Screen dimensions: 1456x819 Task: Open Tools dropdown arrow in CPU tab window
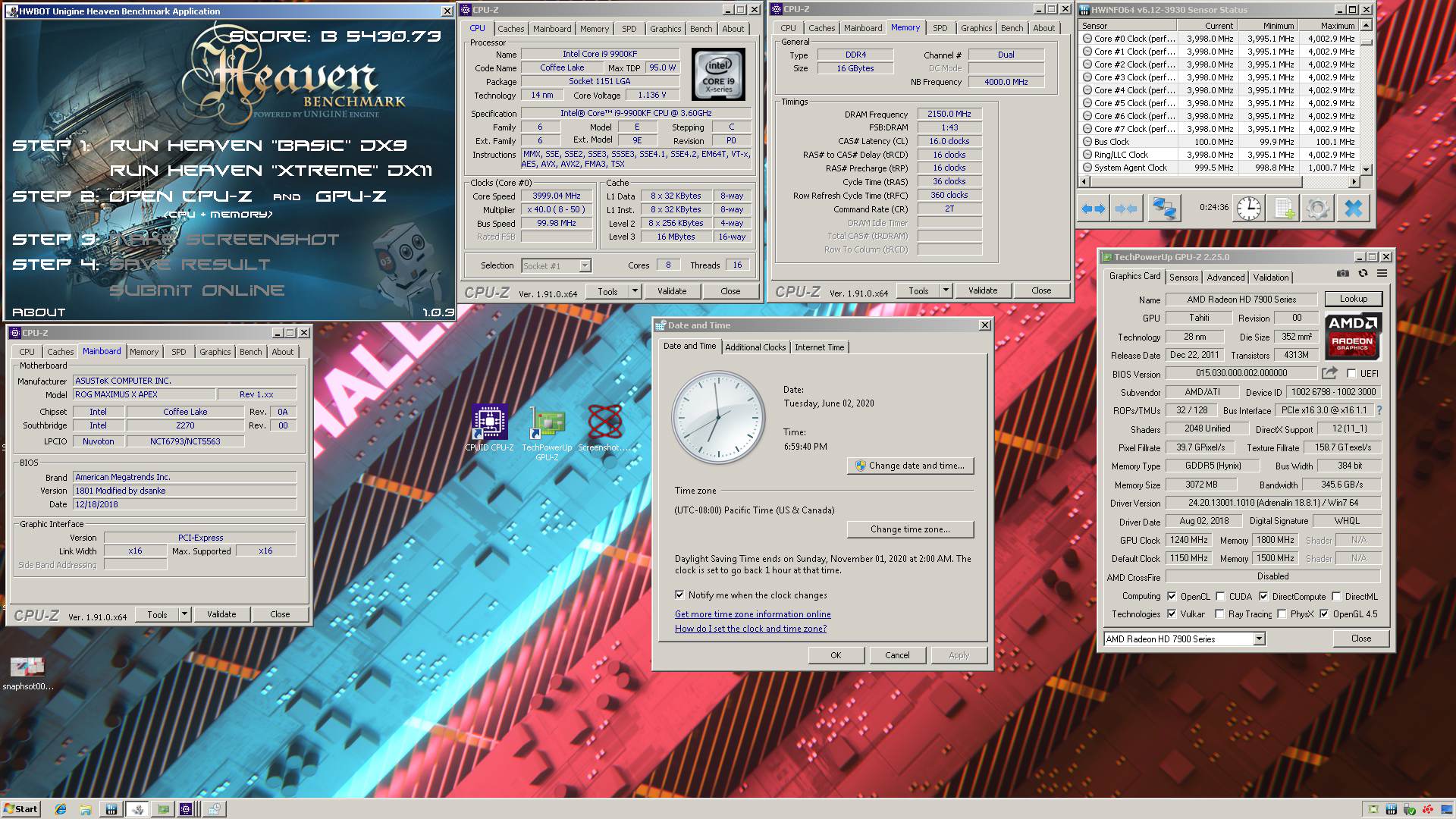pyautogui.click(x=635, y=291)
